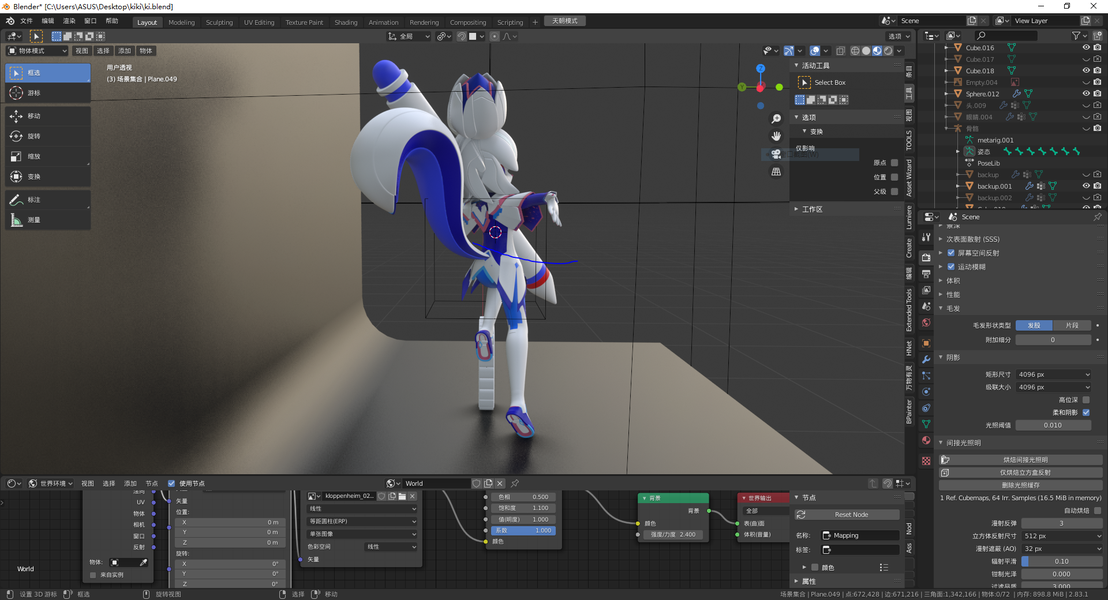The height and width of the screenshot is (600, 1108).
Task: Open the World properties tab icon
Action: pos(926,323)
